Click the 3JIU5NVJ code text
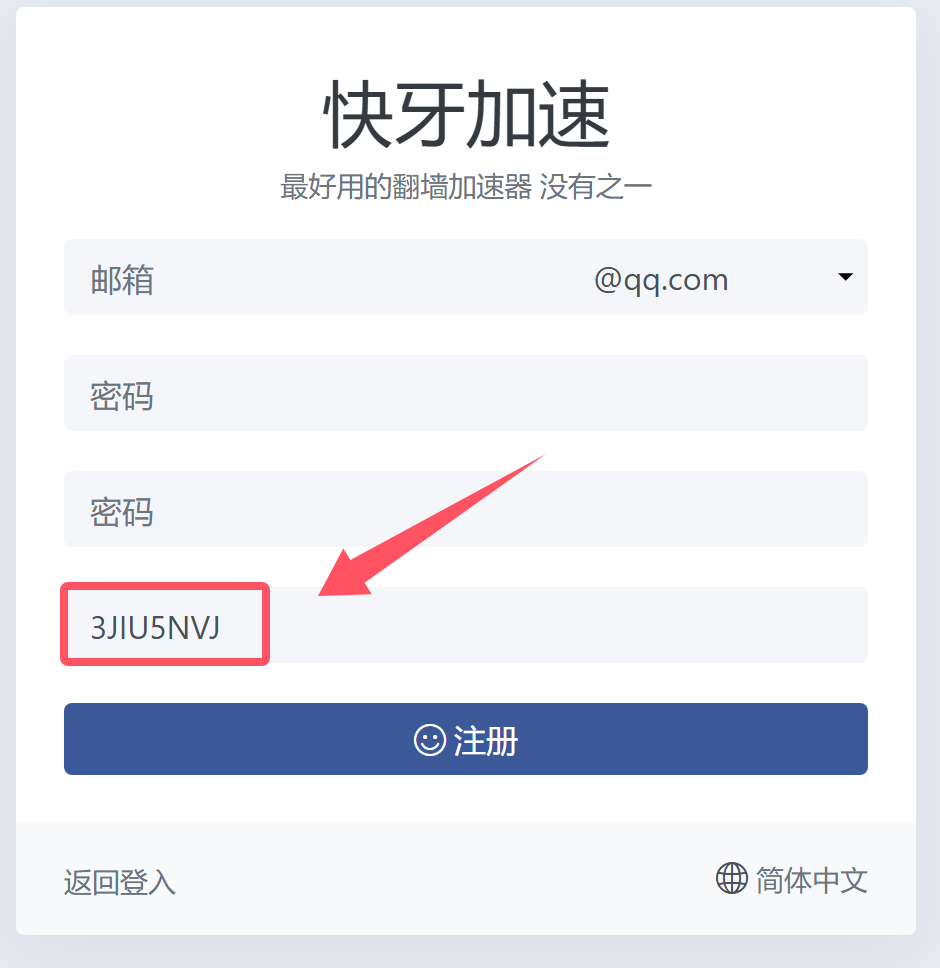 pyautogui.click(x=155, y=628)
